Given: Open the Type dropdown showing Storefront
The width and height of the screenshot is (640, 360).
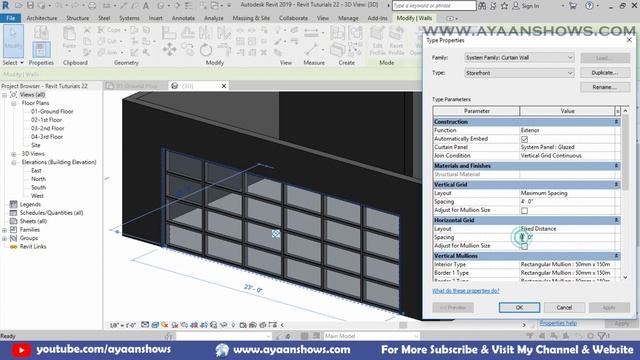Looking at the screenshot, I should (x=519, y=73).
